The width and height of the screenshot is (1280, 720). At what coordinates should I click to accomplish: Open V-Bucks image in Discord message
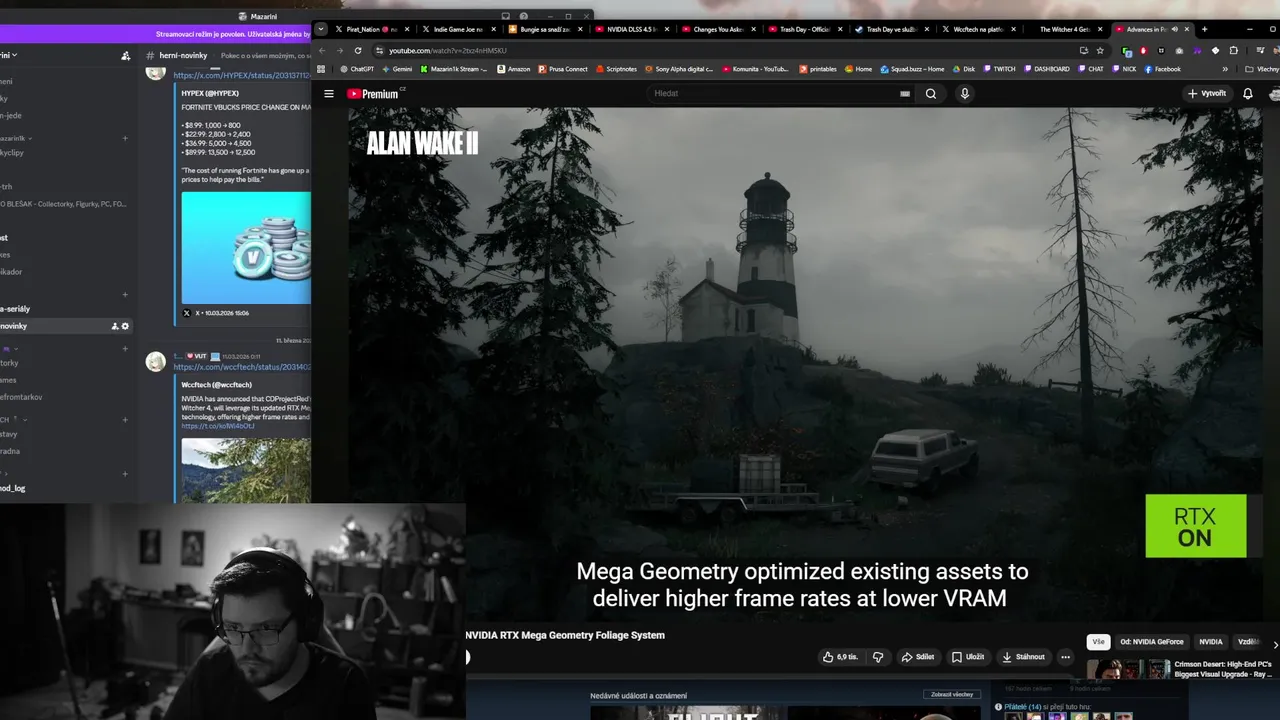click(x=246, y=248)
